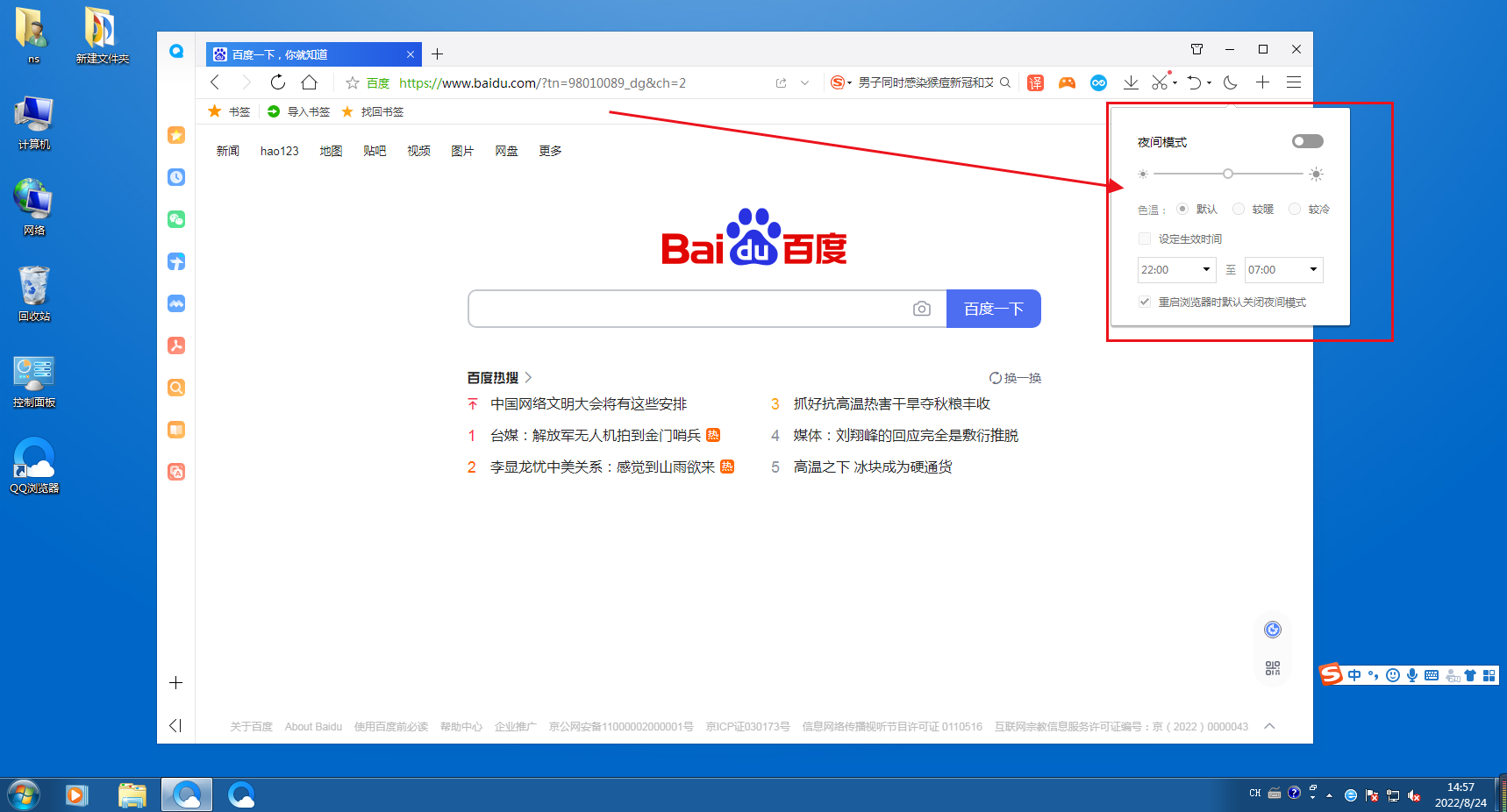1507x812 pixels.
Task: Click the moon night mode icon
Action: pyautogui.click(x=1231, y=82)
